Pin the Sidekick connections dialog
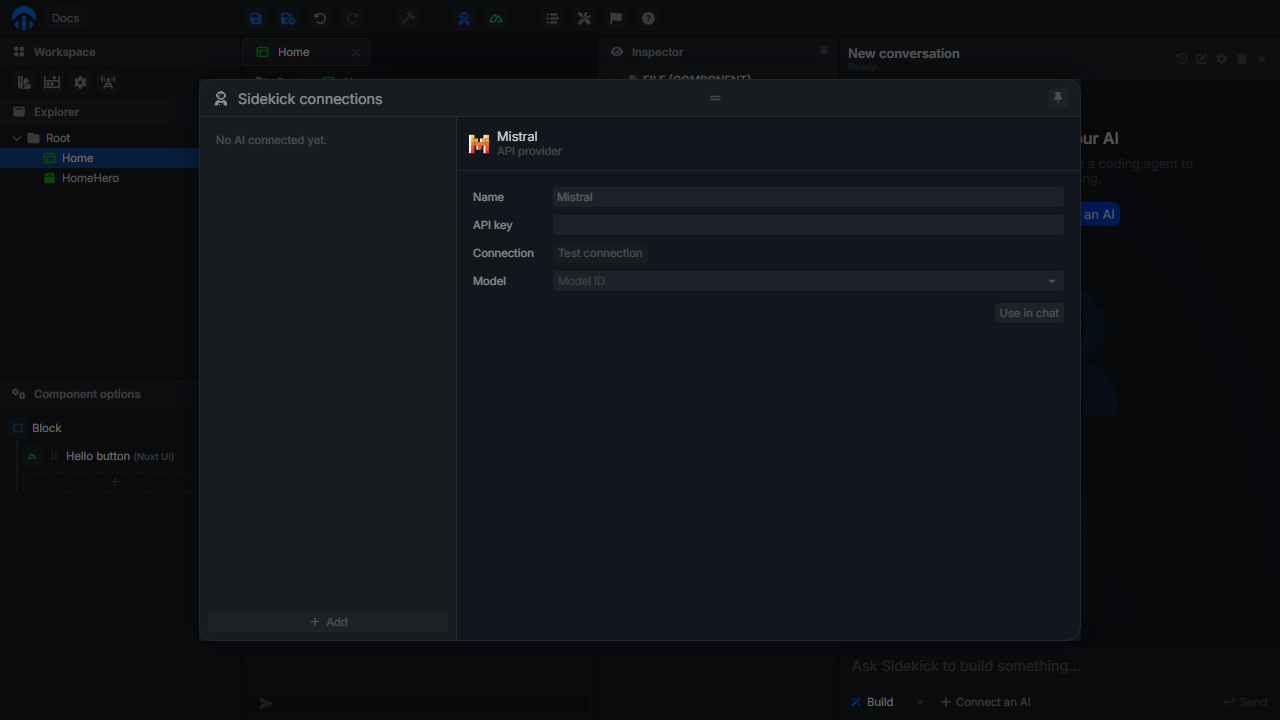 pyautogui.click(x=1058, y=98)
